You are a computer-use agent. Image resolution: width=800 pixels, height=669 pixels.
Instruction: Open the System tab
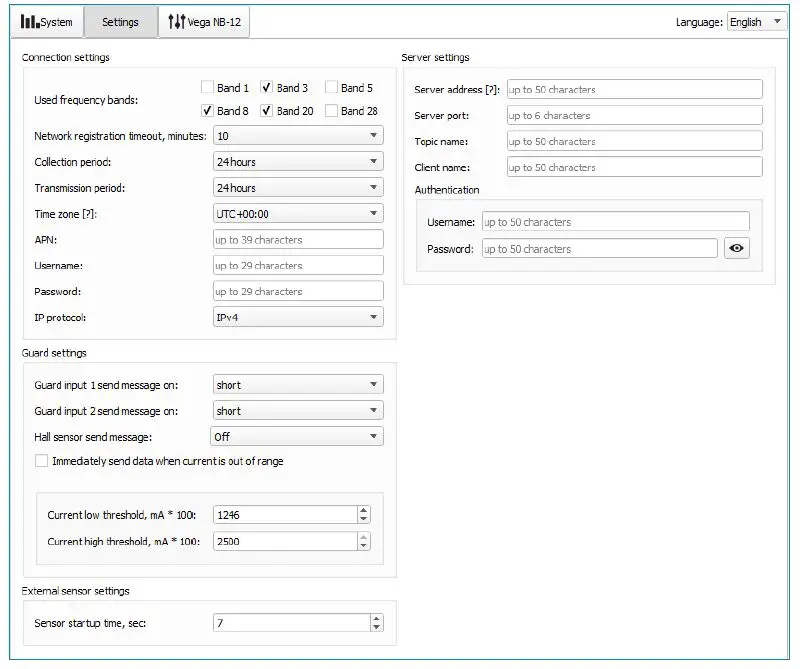(47, 22)
